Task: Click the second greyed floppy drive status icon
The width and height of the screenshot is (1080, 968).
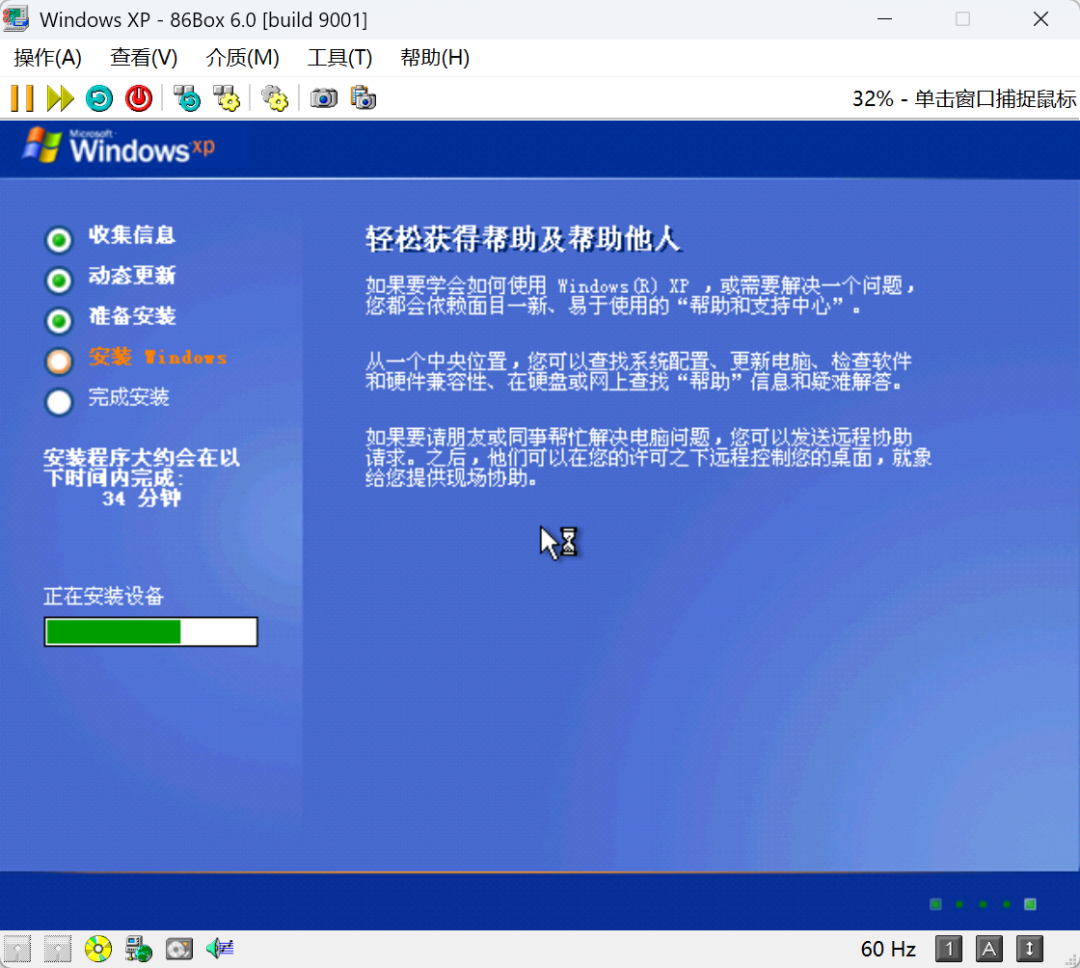Action: pyautogui.click(x=58, y=949)
